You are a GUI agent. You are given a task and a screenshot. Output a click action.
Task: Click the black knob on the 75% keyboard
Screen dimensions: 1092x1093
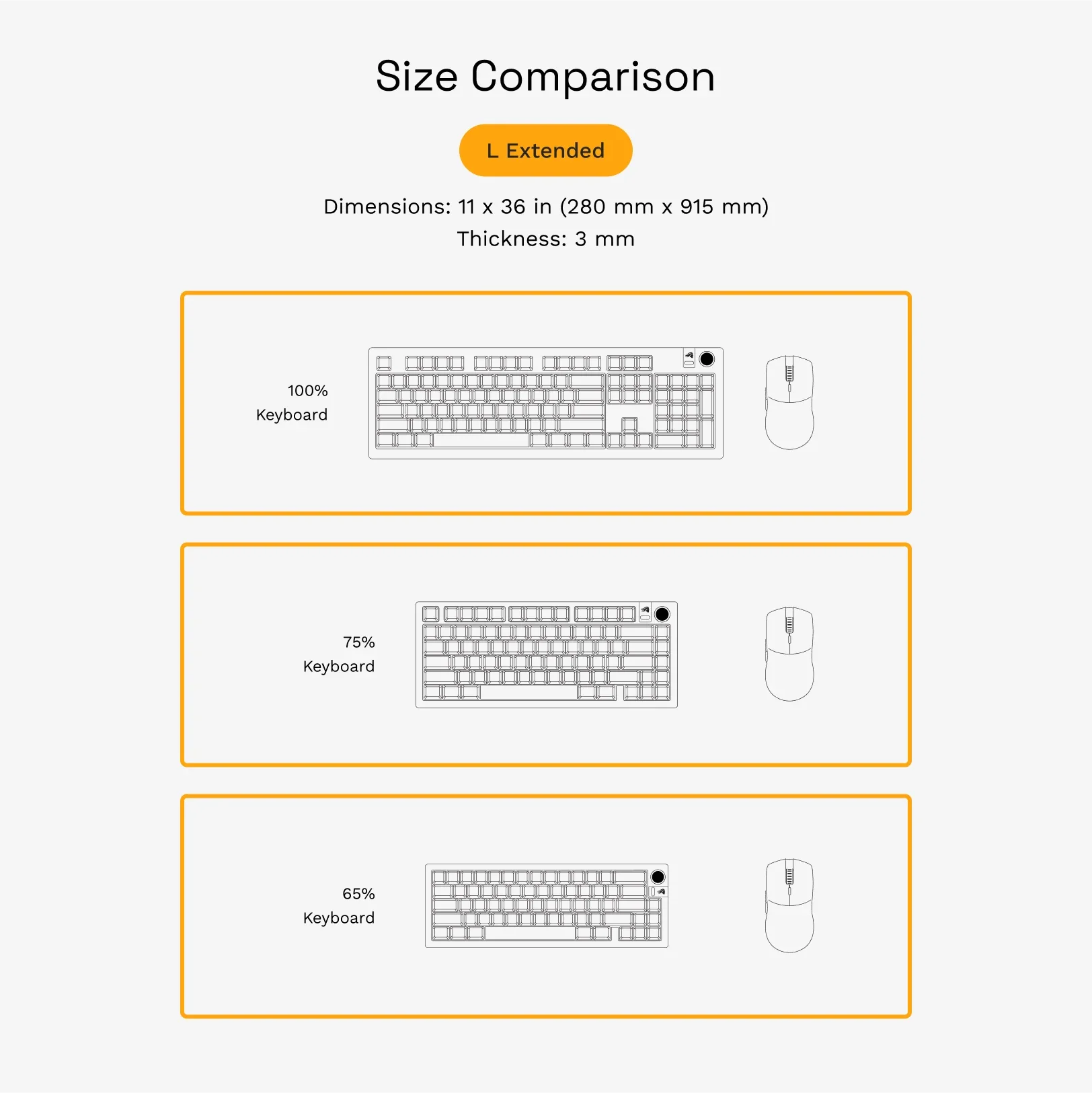[x=662, y=614]
